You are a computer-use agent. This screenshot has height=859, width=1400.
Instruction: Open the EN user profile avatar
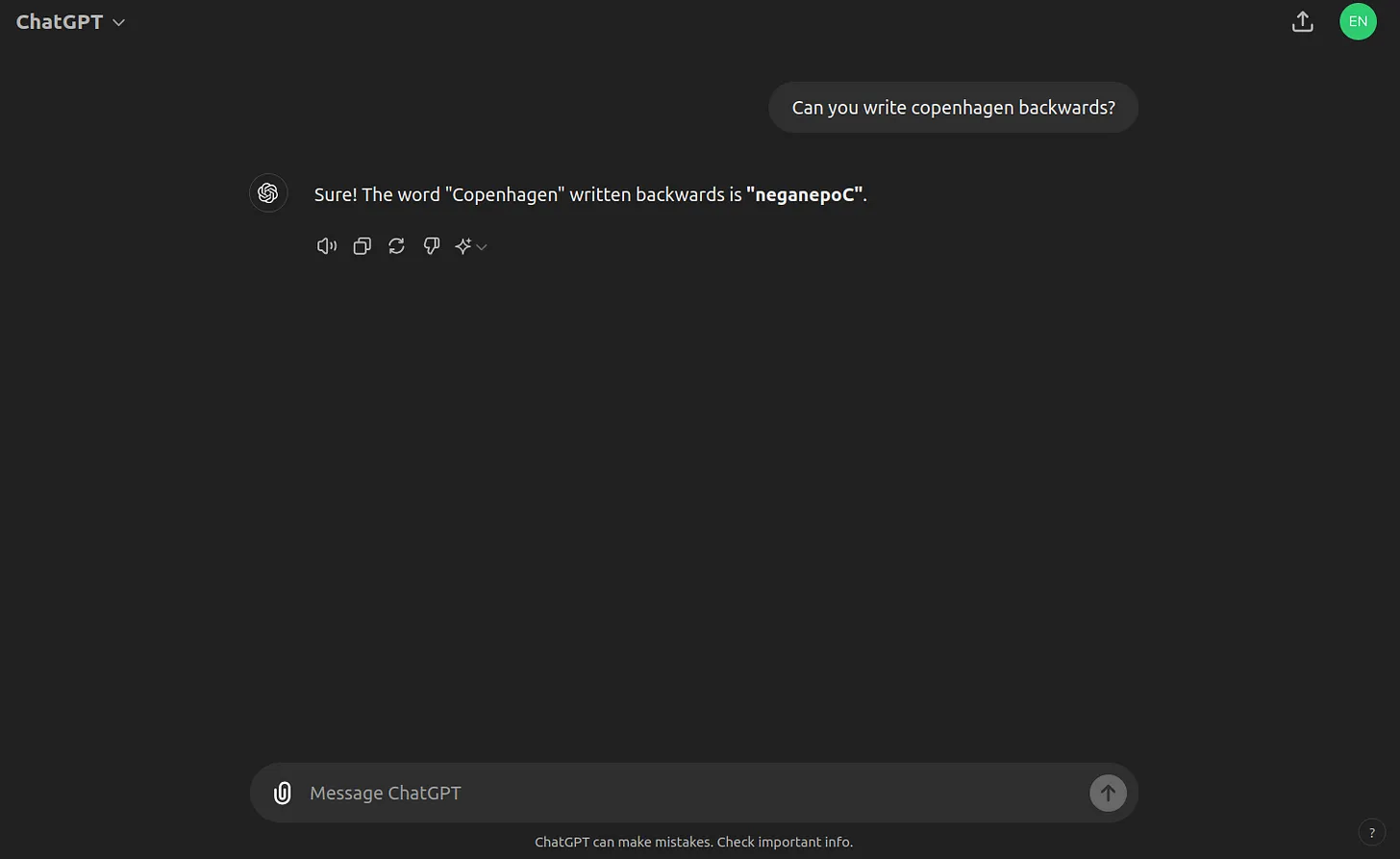[1358, 21]
